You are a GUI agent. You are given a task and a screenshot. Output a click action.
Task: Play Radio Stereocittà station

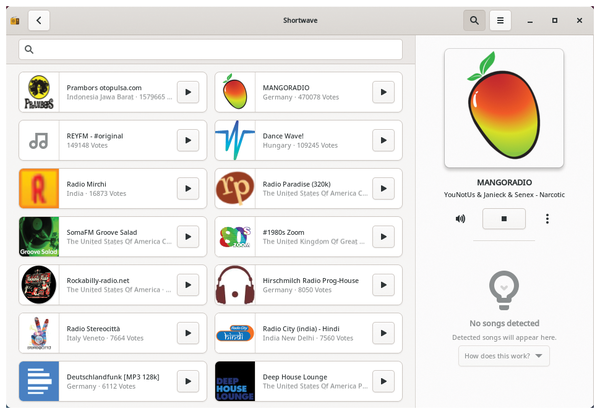(188, 333)
